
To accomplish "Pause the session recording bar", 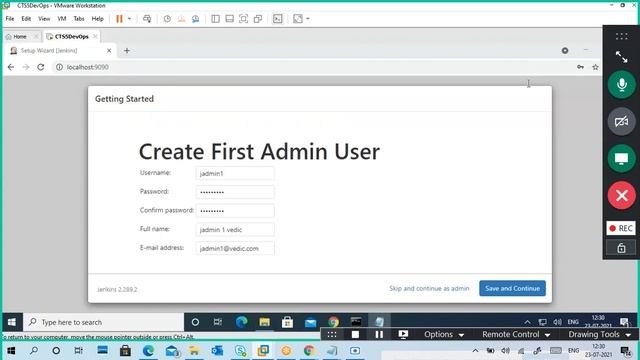I will [x=379, y=335].
